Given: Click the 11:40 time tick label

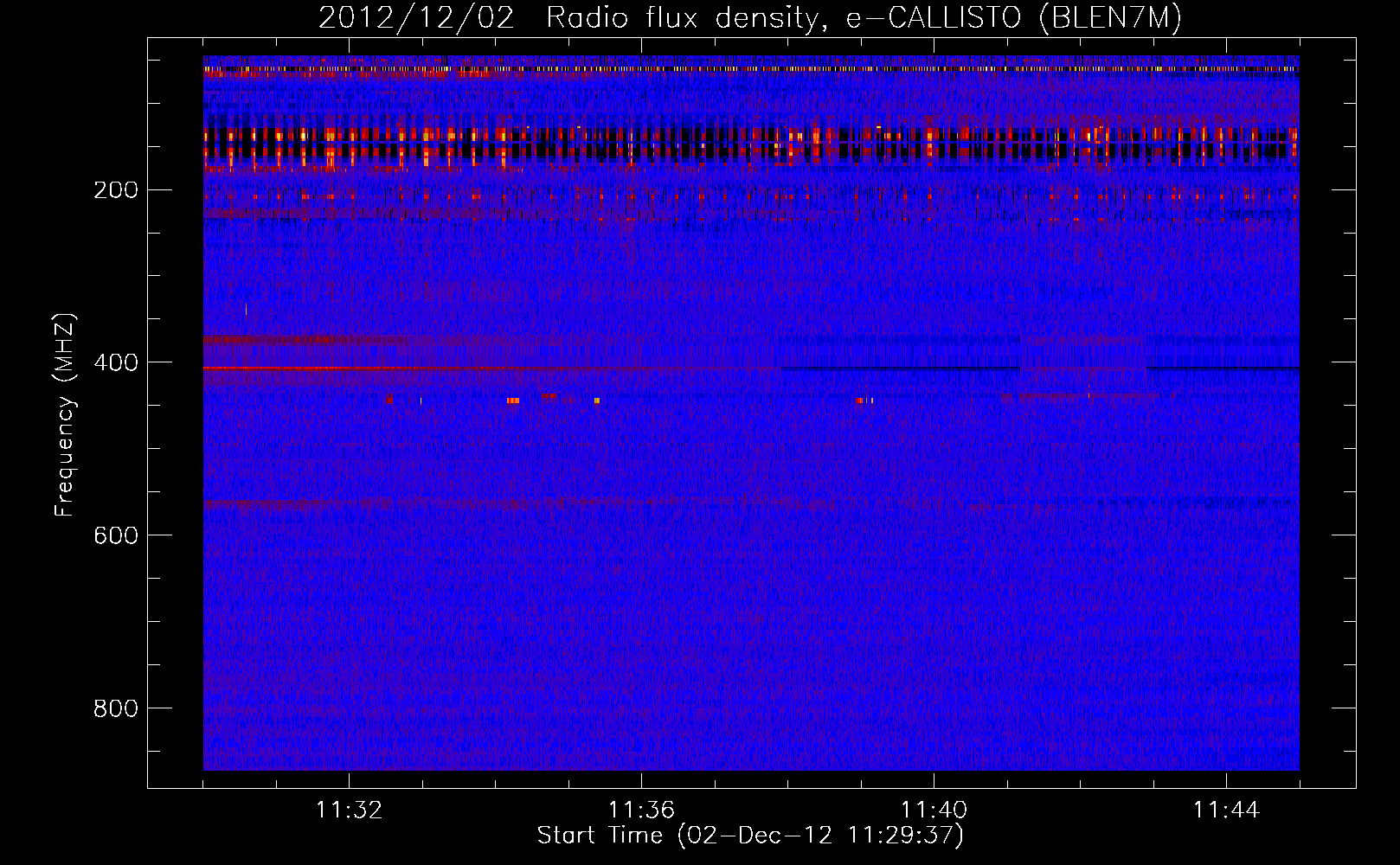Looking at the screenshot, I should pos(934,811).
